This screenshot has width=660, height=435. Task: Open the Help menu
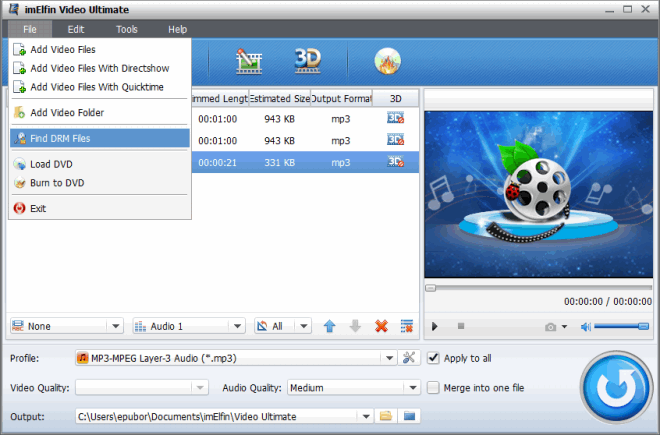[x=178, y=29]
